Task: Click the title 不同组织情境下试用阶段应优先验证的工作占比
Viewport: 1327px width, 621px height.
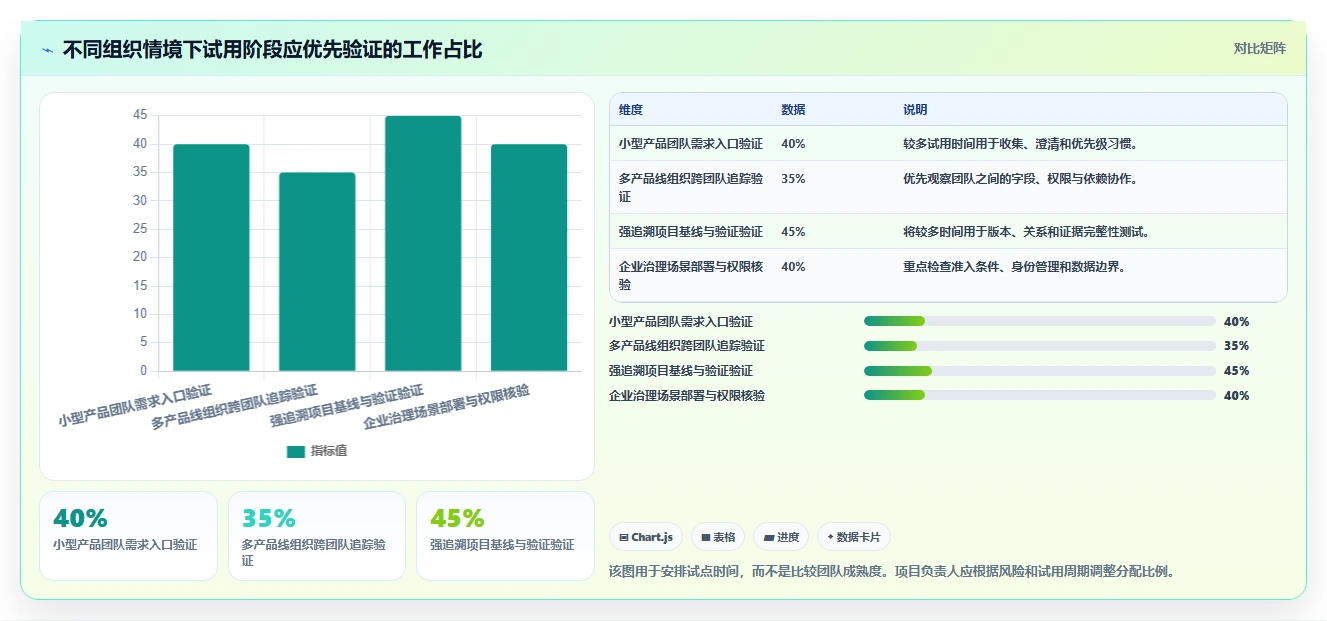Action: coord(272,50)
